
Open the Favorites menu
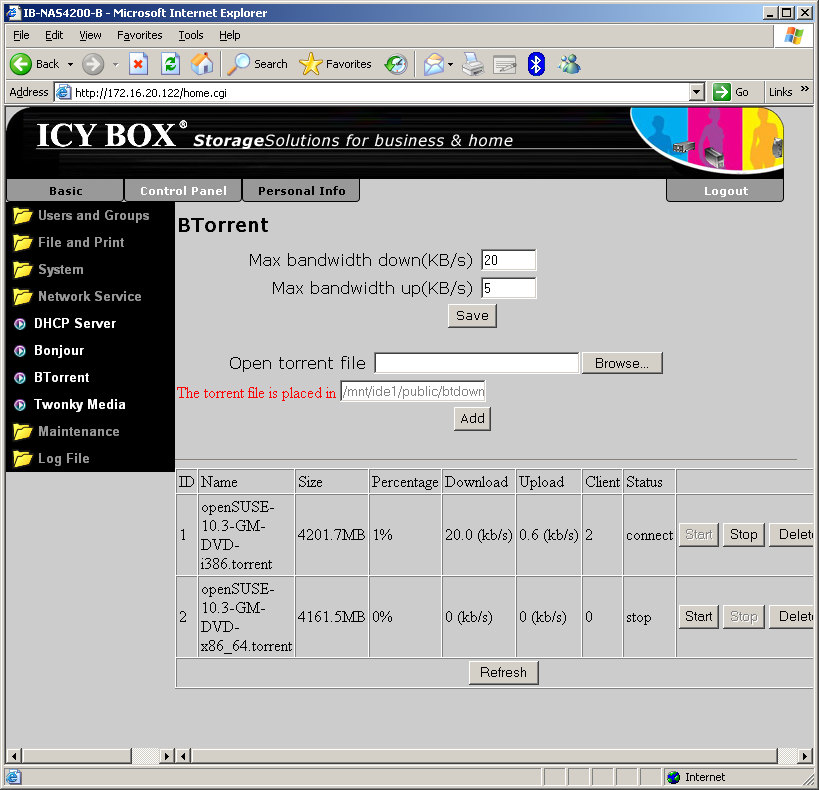click(x=139, y=35)
